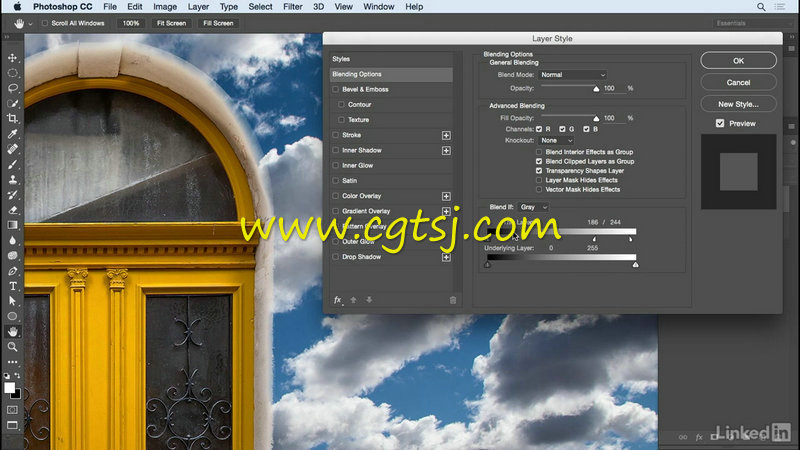Enable the Texture checkbox
The height and width of the screenshot is (450, 800).
point(341,120)
